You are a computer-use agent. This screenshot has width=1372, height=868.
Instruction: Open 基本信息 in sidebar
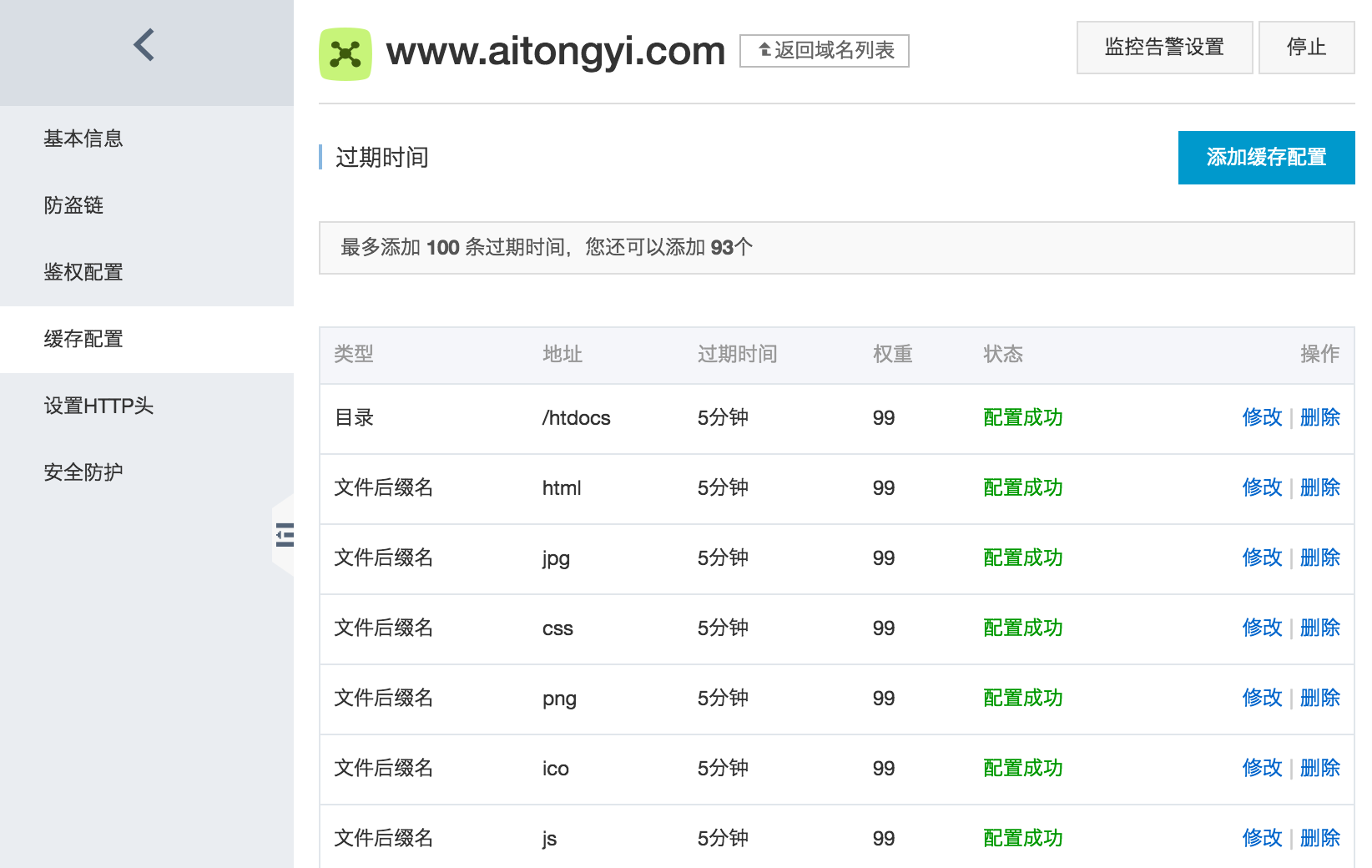147,139
